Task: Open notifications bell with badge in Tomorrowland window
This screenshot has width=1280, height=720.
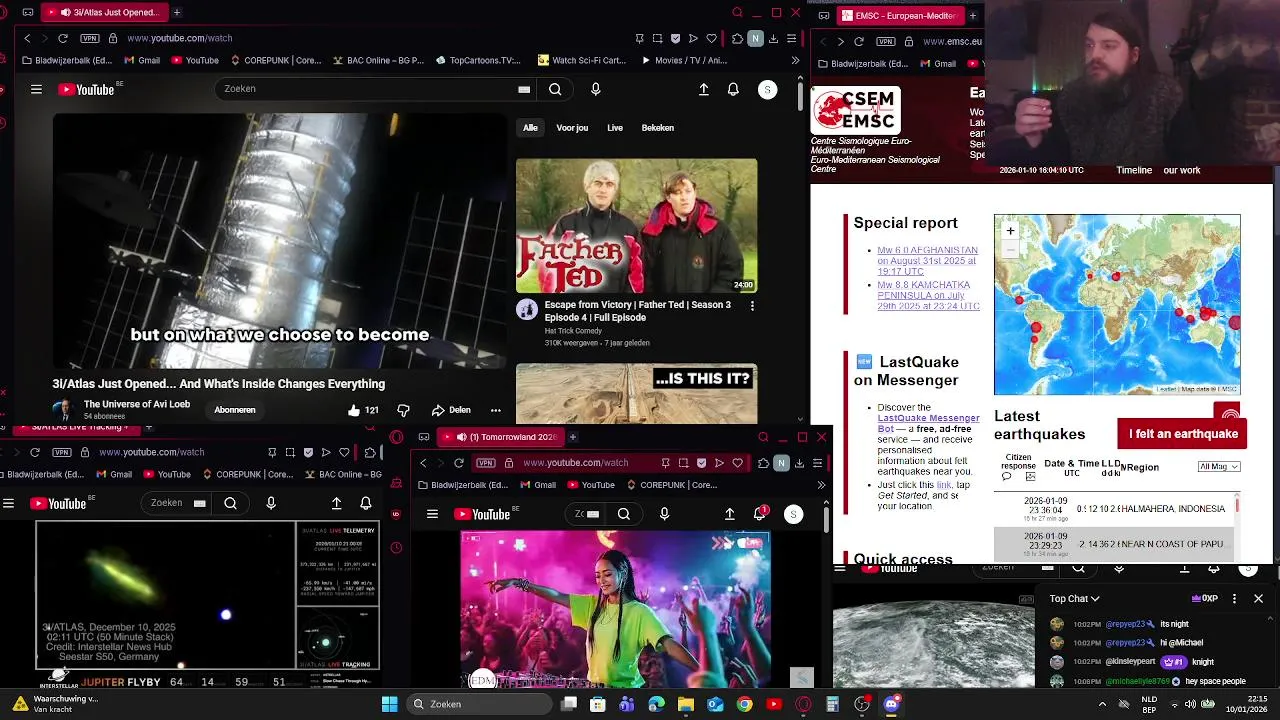Action: point(760,514)
